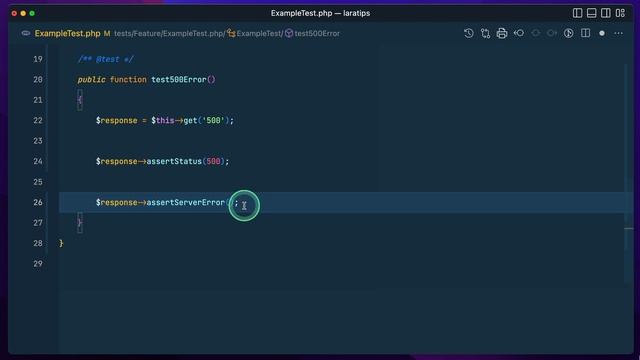Click assertStatus on line 24
Screen dimensions: 640x360
coord(174,161)
